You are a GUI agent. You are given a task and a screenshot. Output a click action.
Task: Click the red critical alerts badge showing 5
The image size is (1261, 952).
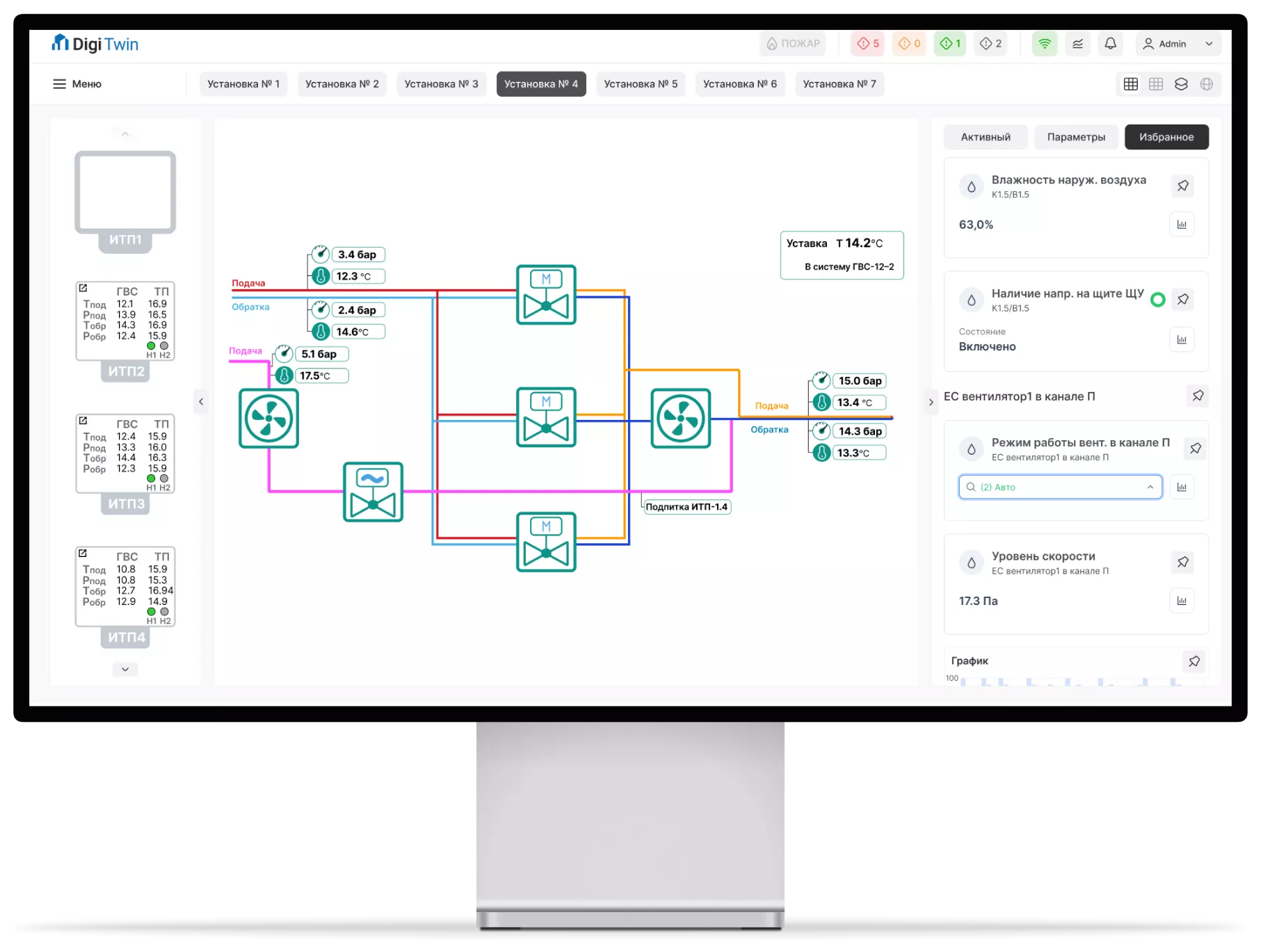click(867, 44)
